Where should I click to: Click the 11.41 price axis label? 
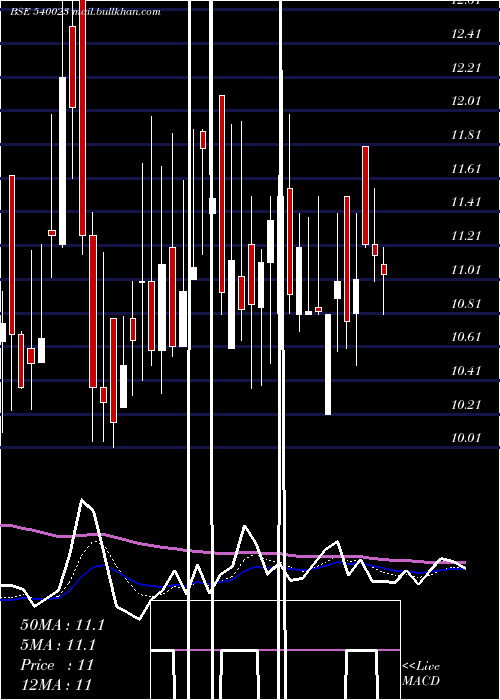pos(466,202)
